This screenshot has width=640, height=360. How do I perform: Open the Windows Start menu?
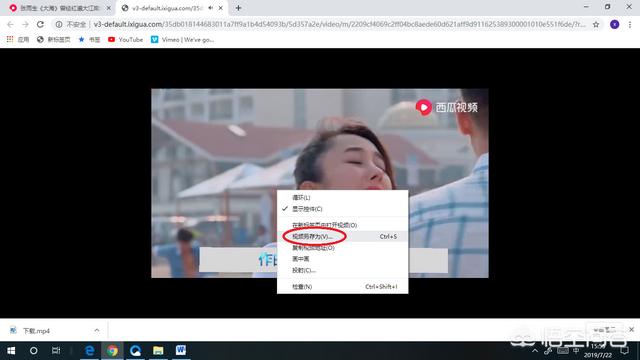[11, 351]
